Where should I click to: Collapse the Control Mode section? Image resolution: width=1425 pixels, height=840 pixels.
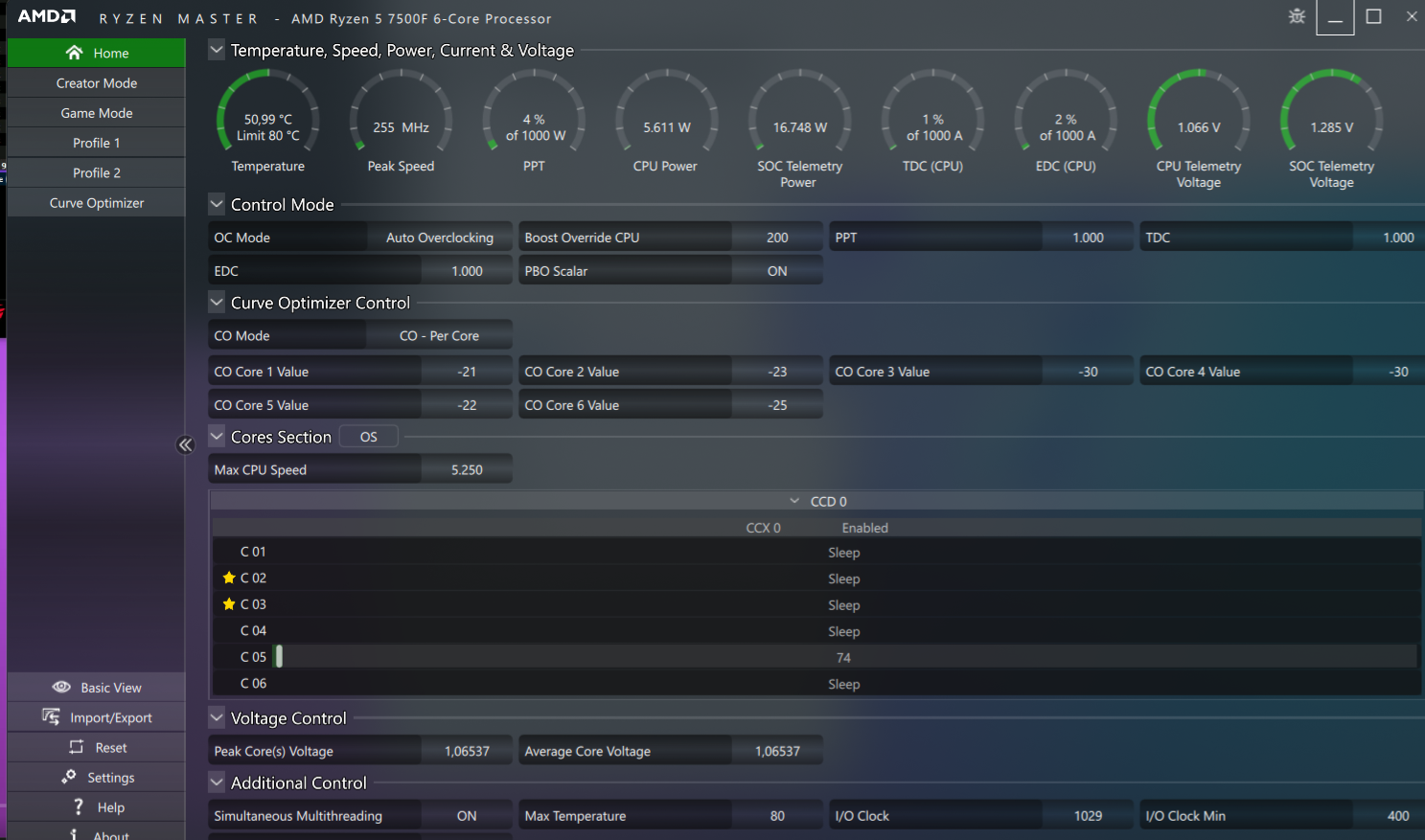tap(217, 204)
